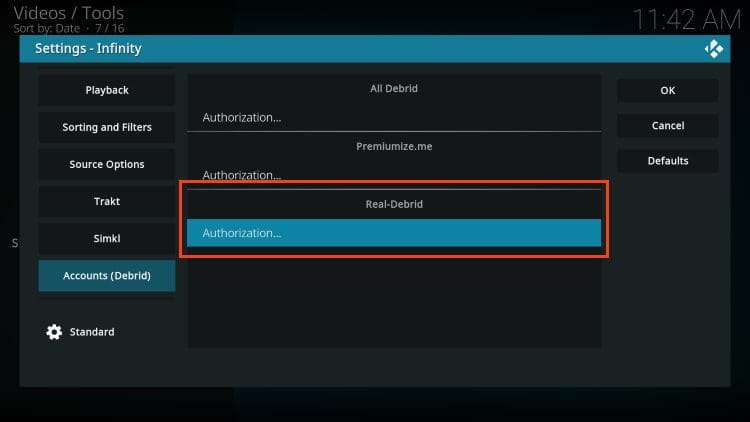Click the 11:42 AM clock
This screenshot has height=422, width=750.
point(687,20)
